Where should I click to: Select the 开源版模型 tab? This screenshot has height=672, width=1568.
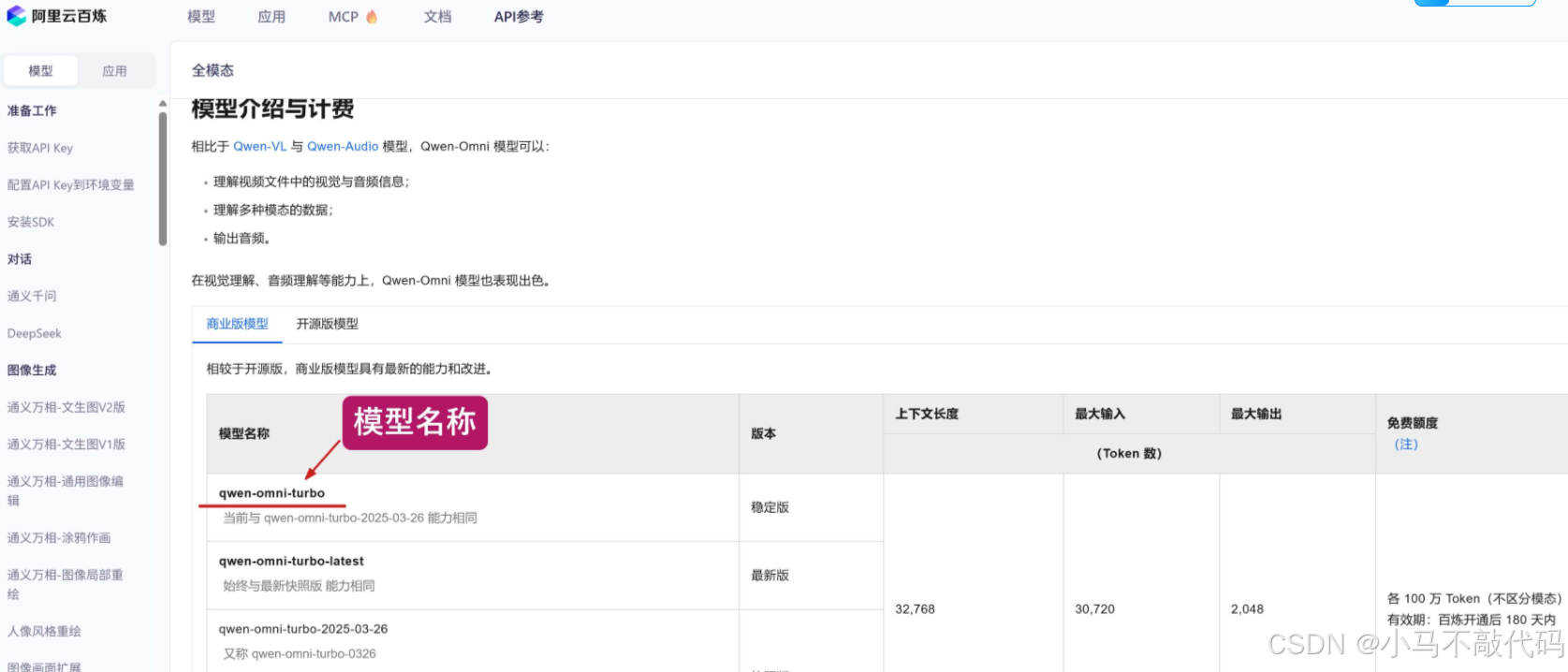(328, 324)
